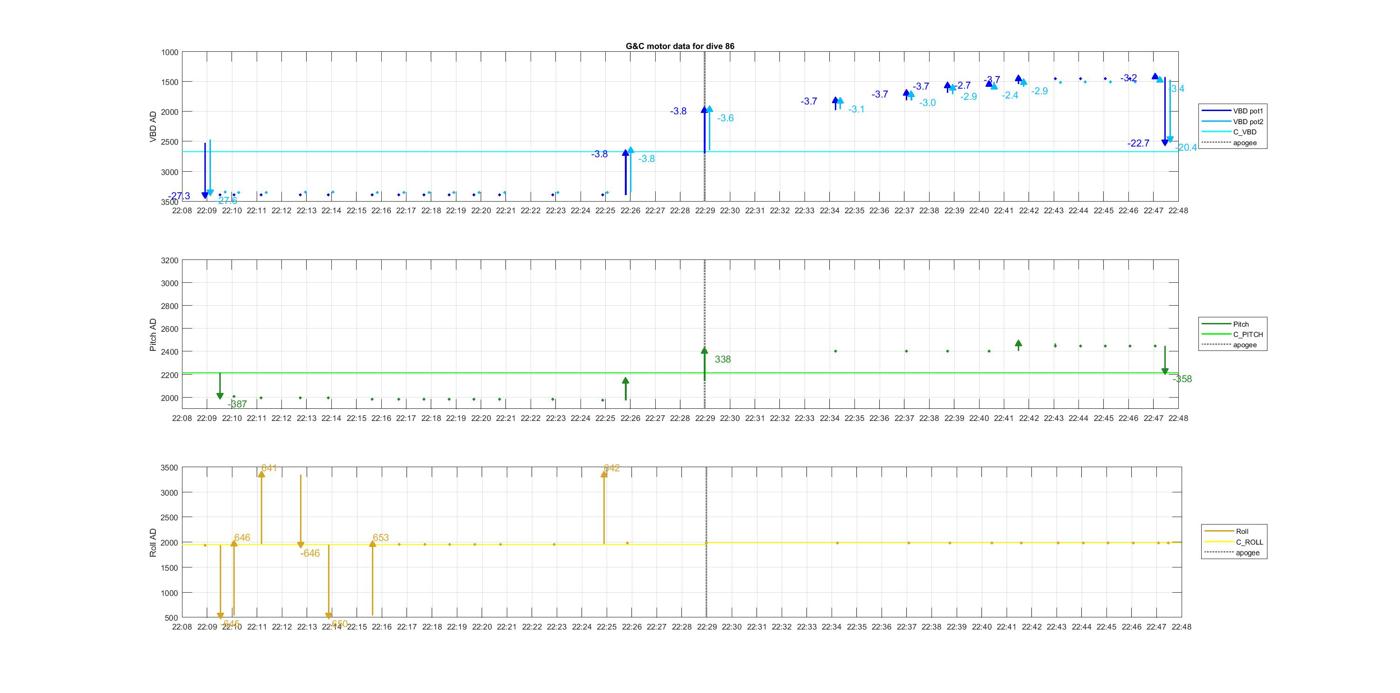
Task: Click the "-387" label on Pitch plot
Action: point(237,404)
